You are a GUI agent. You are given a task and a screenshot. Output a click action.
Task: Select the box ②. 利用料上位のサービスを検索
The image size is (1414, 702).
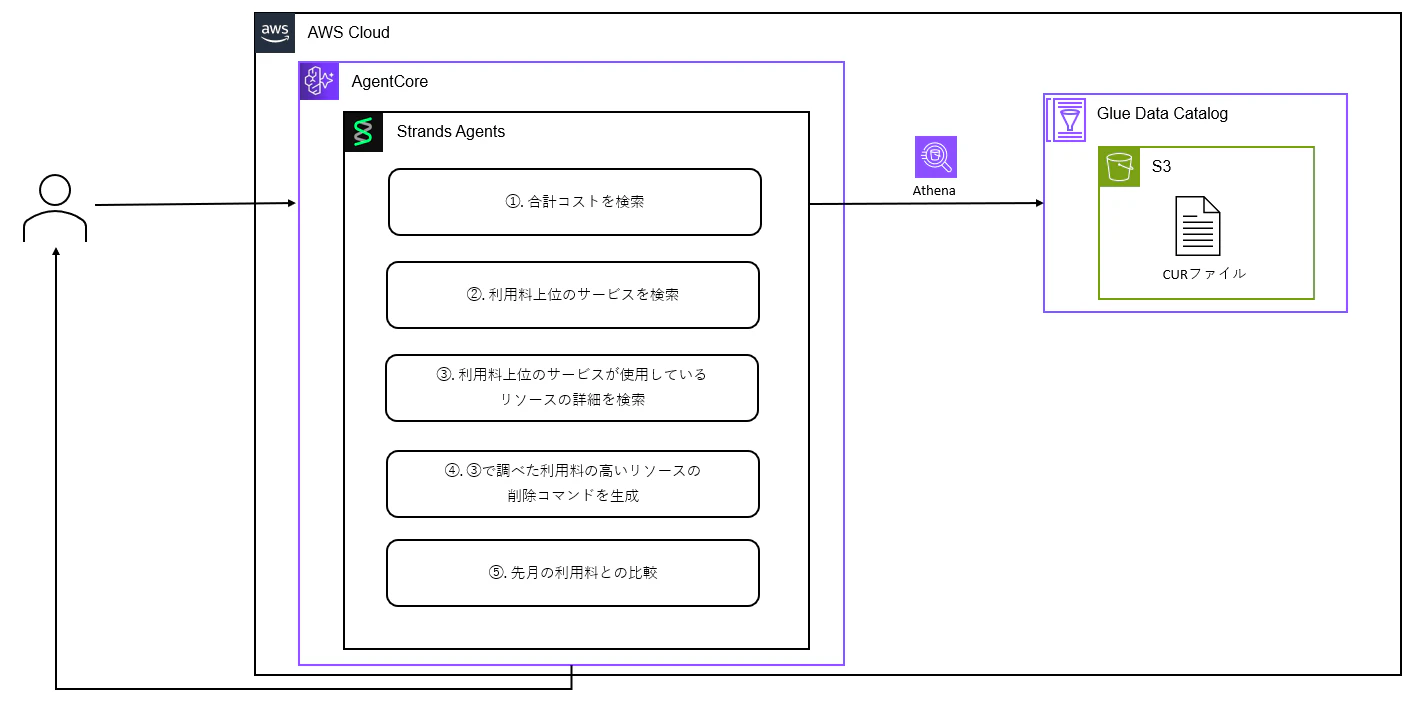[573, 295]
